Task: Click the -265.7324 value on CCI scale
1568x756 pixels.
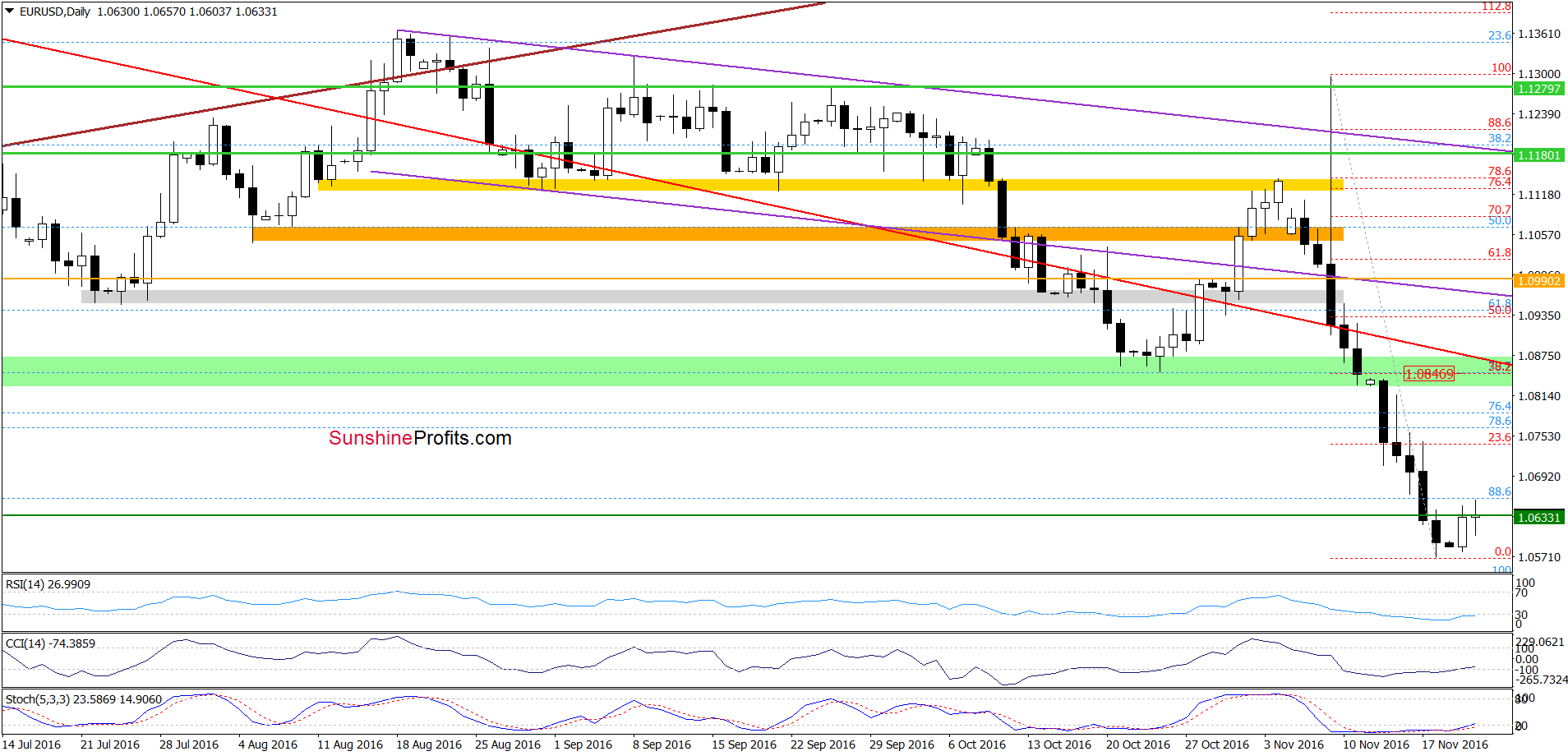Action: point(1542,680)
